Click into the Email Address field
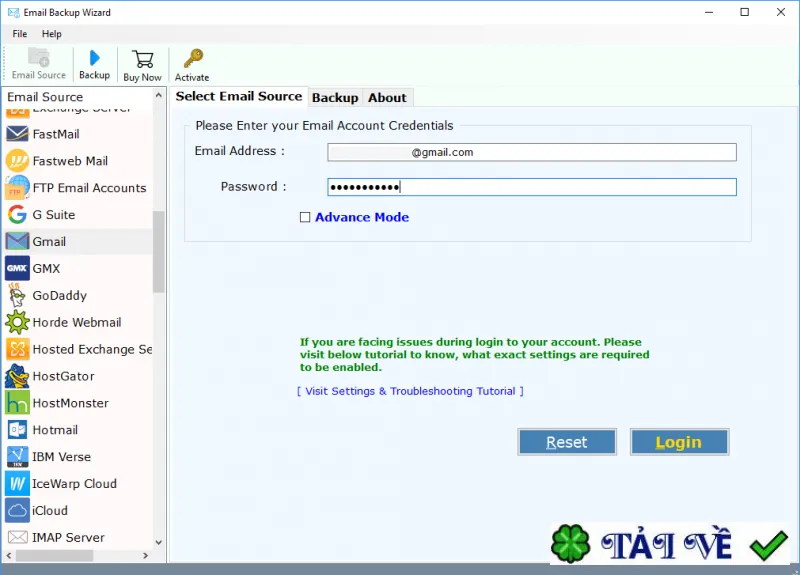Viewport: 800px width, 575px height. (x=532, y=152)
